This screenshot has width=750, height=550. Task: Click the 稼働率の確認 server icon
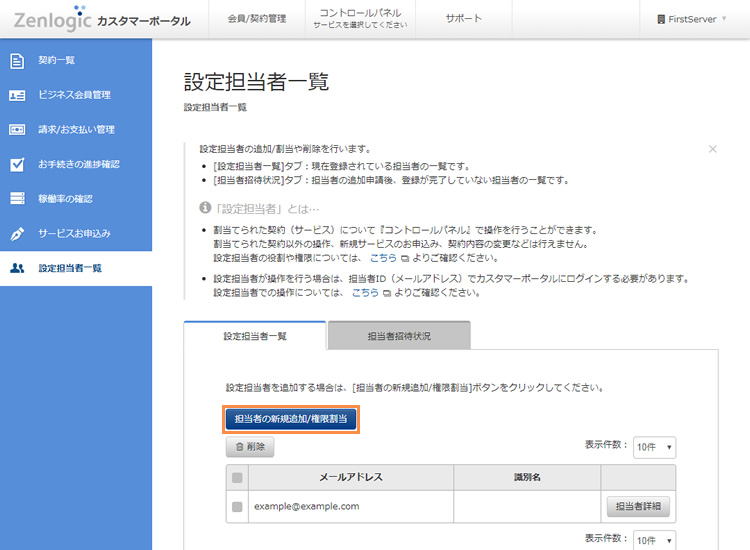coord(17,199)
